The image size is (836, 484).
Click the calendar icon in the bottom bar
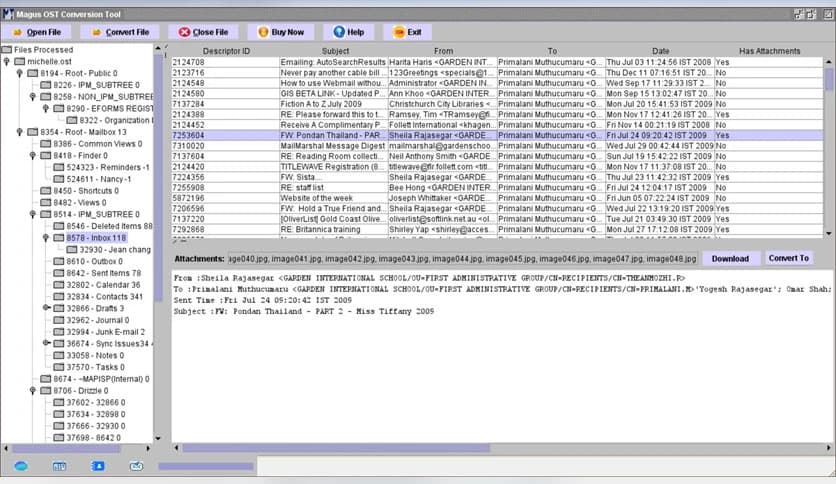(x=60, y=466)
